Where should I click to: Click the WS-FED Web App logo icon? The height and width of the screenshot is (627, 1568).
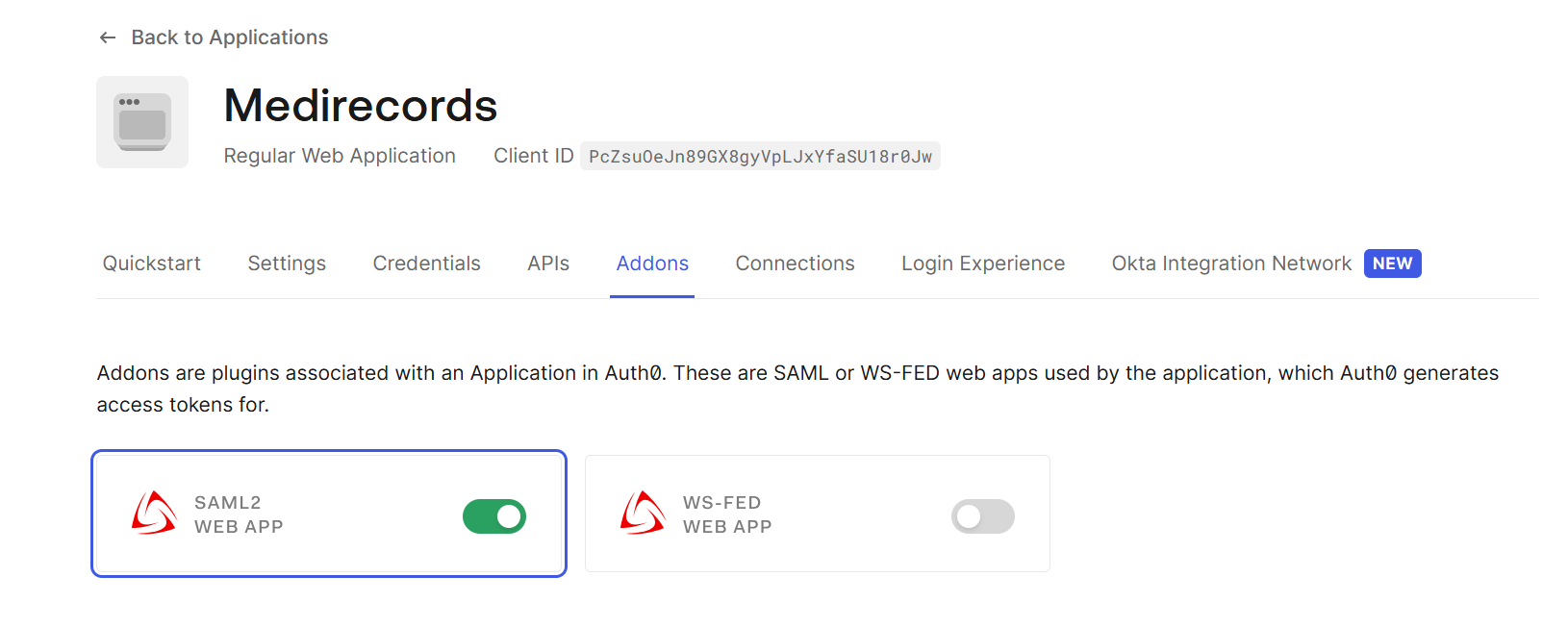[x=643, y=514]
